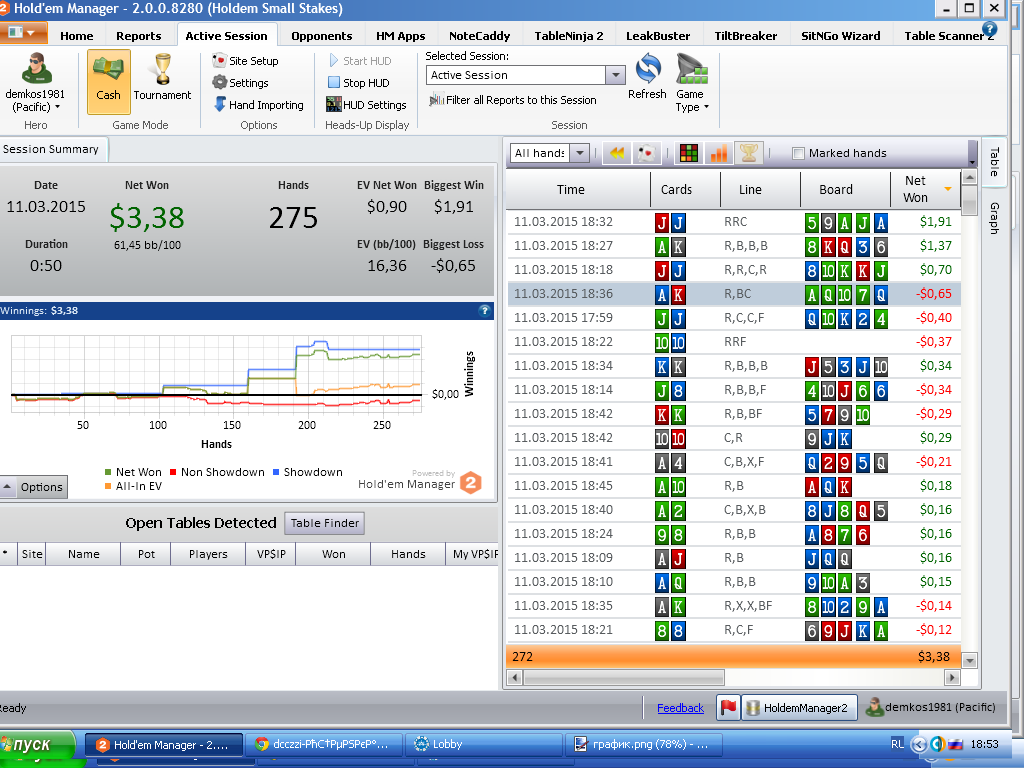This screenshot has height=768, width=1024.
Task: Click the trophy toolbar icon
Action: [x=748, y=153]
